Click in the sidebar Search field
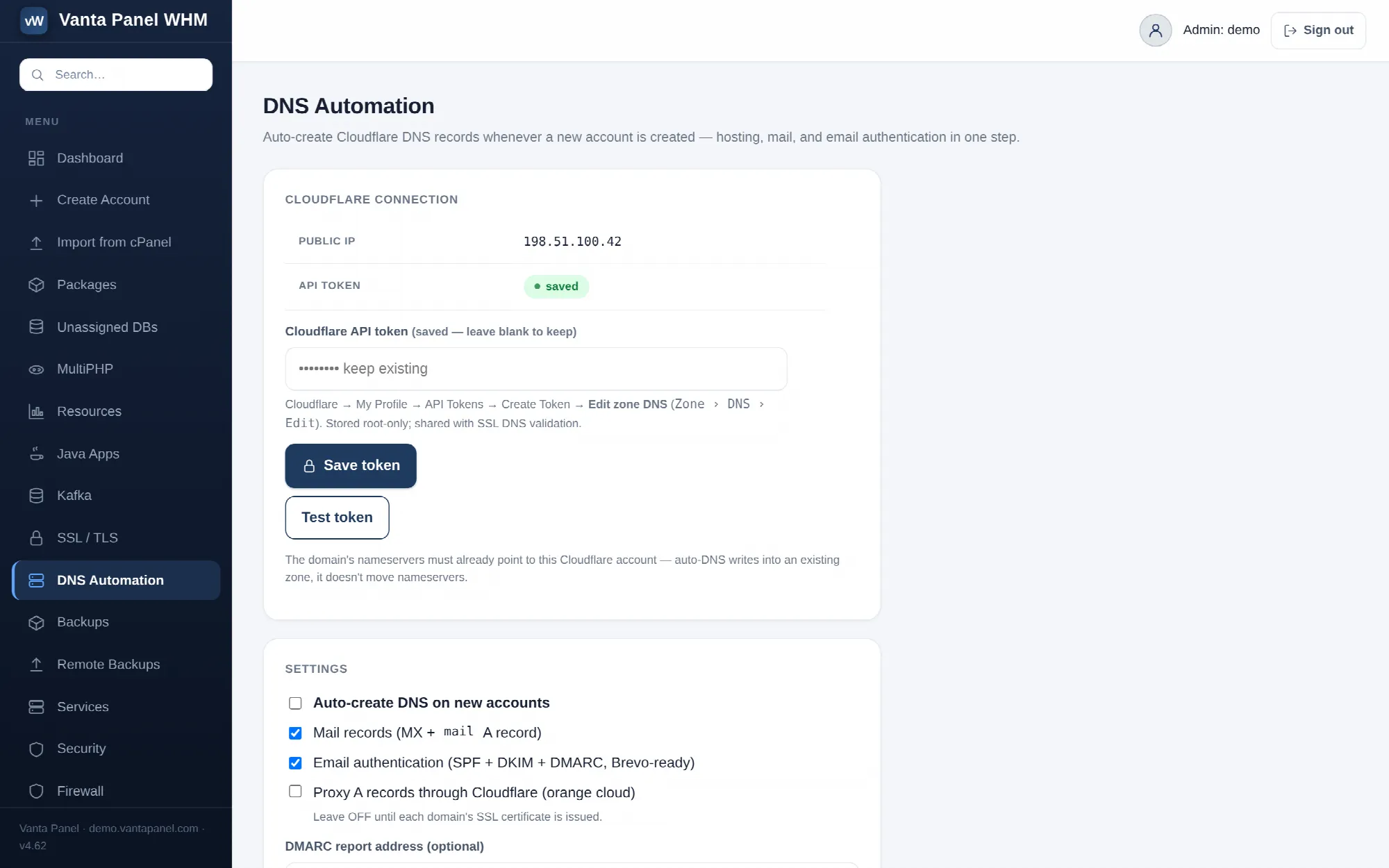The width and height of the screenshot is (1389, 868). [x=116, y=75]
